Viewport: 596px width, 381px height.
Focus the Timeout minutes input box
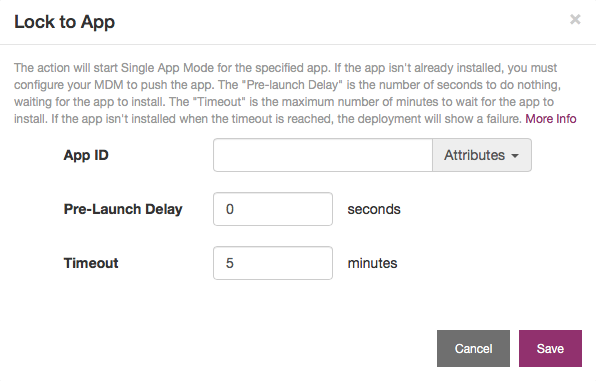point(273,263)
